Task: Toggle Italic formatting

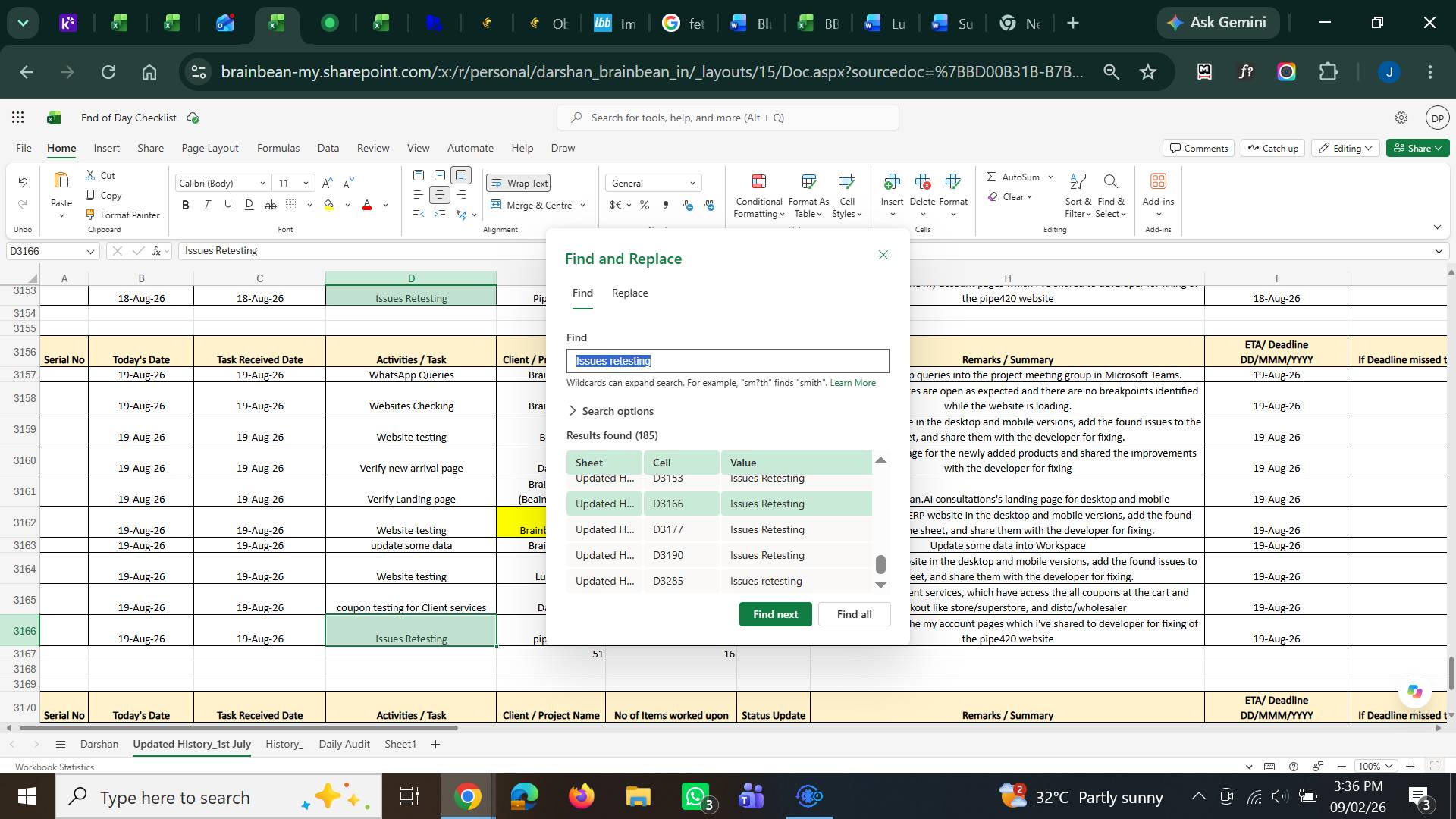Action: click(206, 205)
